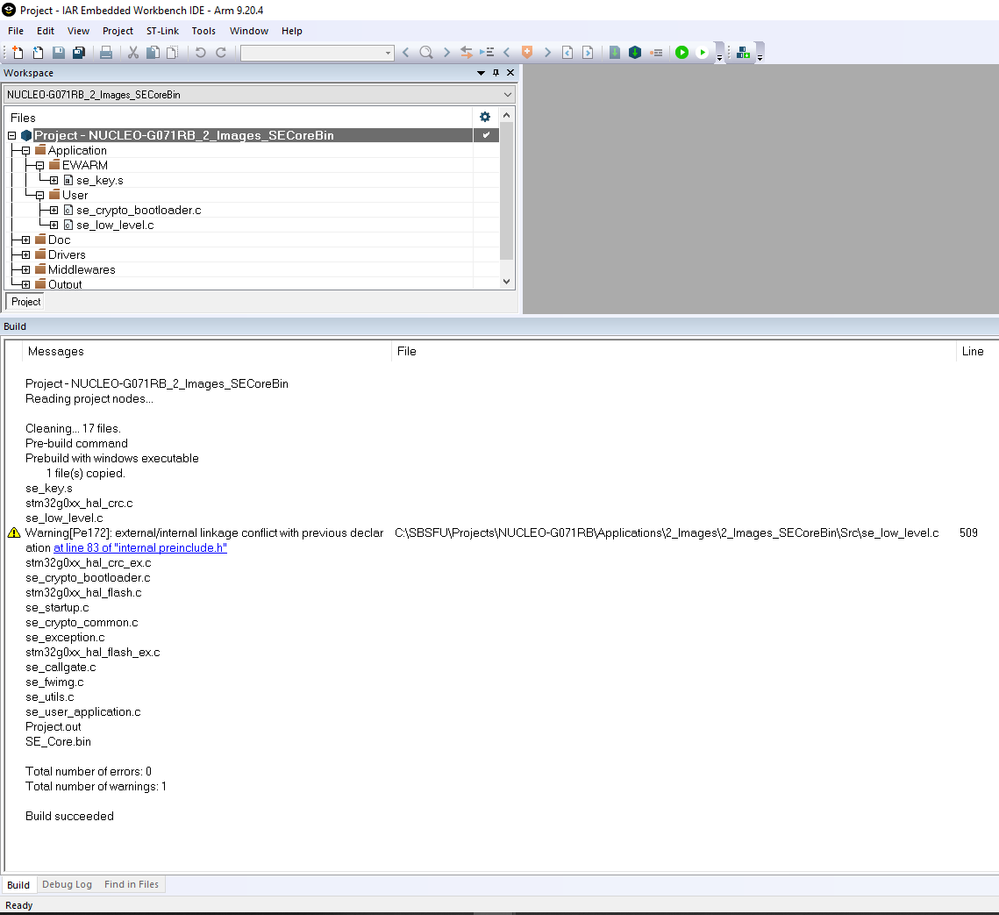The image size is (999, 915).
Task: Toggle the project build checkmark column
Action: pyautogui.click(x=486, y=135)
